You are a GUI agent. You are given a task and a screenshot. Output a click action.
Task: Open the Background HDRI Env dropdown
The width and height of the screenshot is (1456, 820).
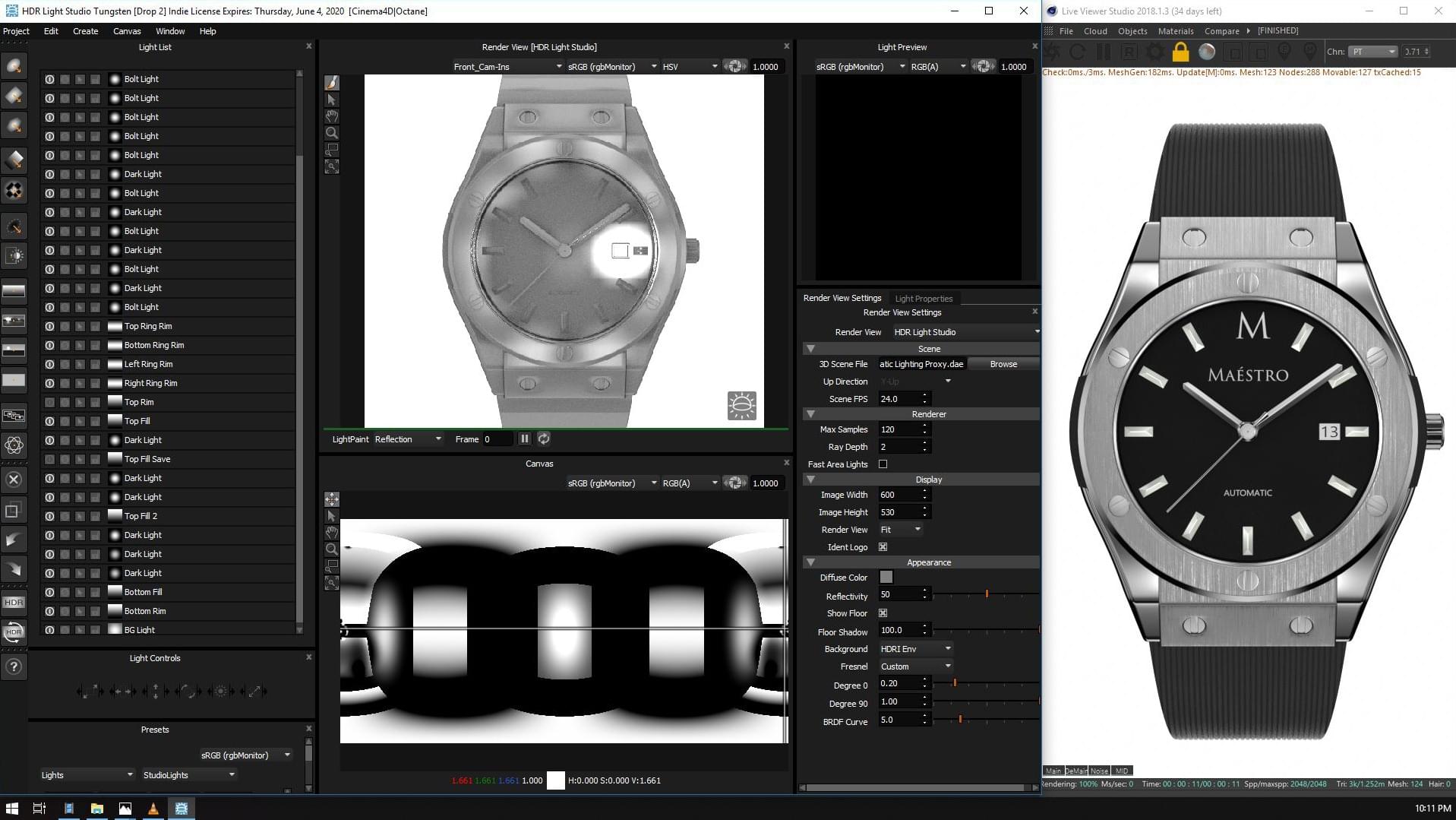(915, 648)
